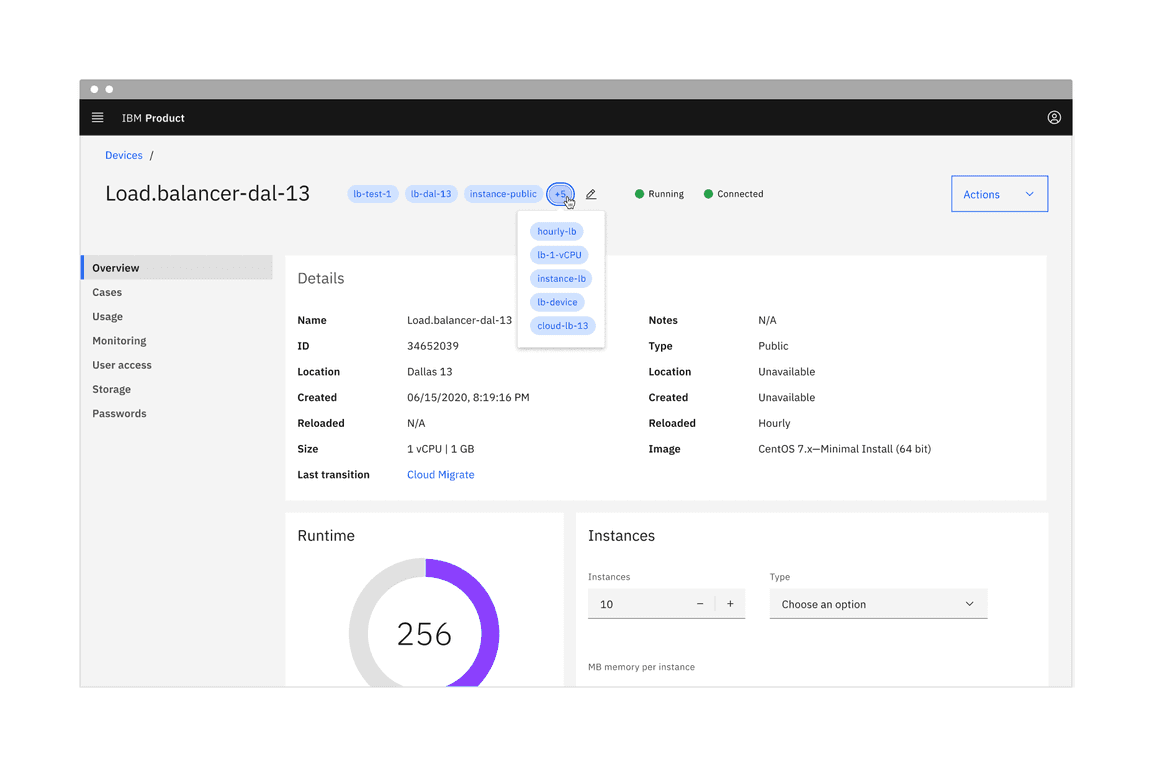Open the hamburger navigation menu
The height and width of the screenshot is (767, 1152).
click(97, 117)
